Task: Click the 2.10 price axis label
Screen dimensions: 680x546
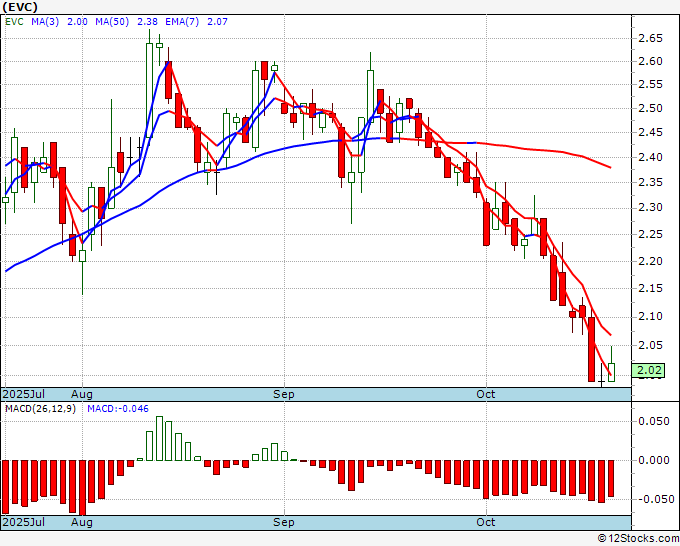Action: pos(651,317)
